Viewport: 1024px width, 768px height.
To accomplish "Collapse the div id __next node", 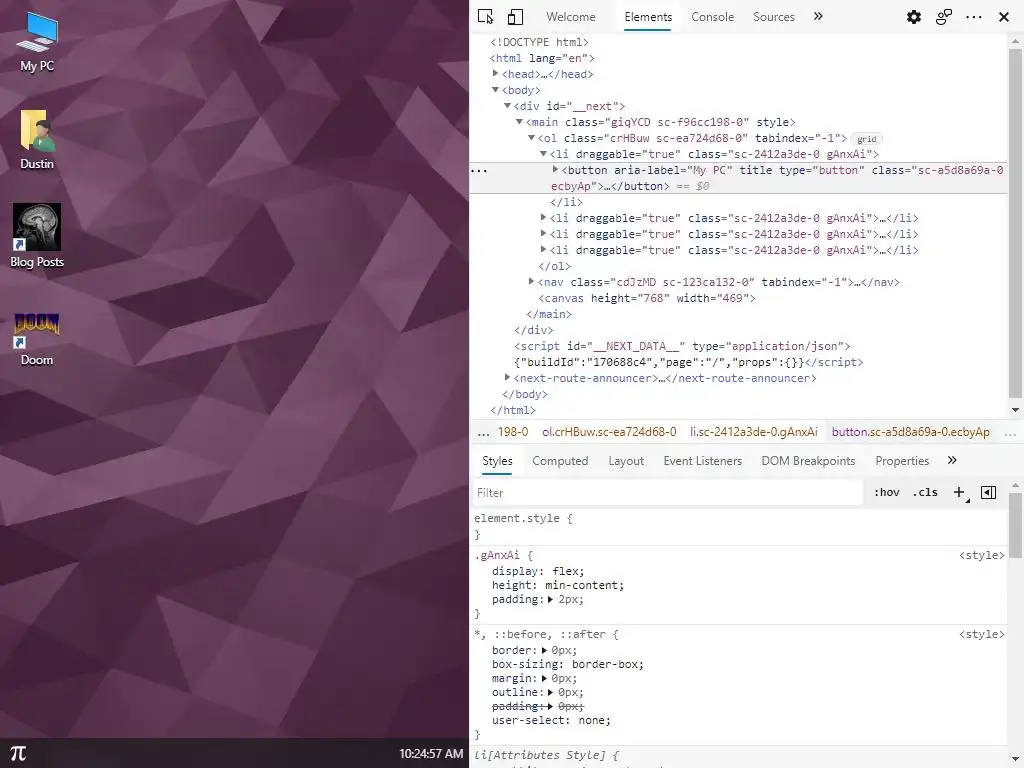I will [x=507, y=105].
